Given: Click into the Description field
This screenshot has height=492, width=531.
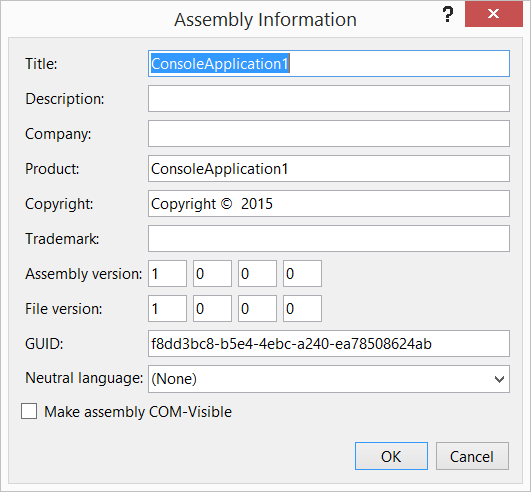Looking at the screenshot, I should [x=328, y=99].
